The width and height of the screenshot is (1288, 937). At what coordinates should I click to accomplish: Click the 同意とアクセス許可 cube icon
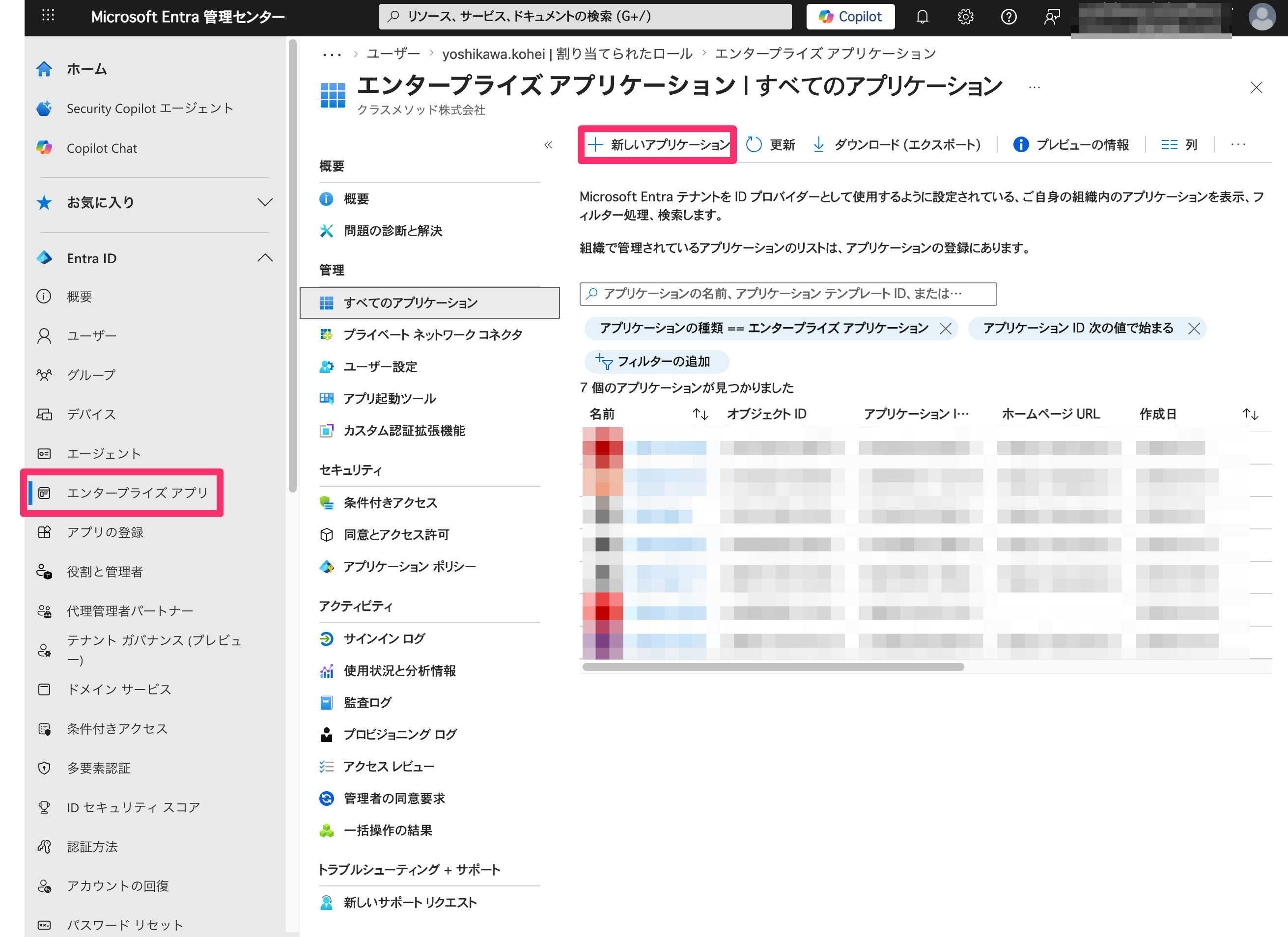click(x=327, y=535)
